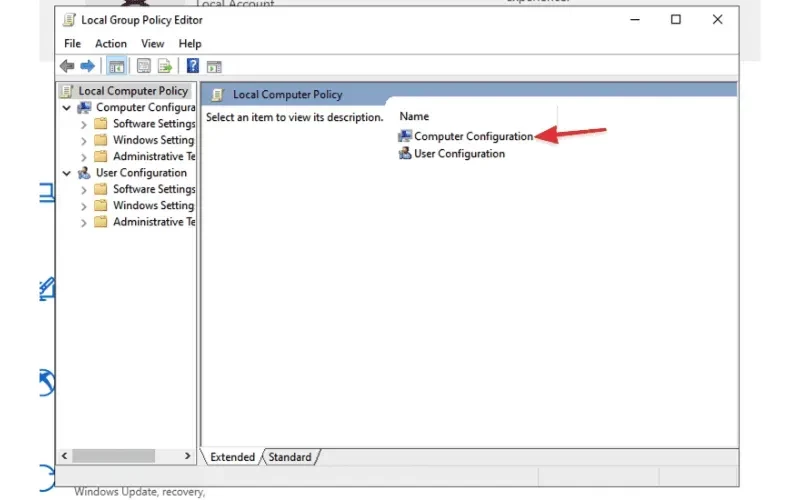This screenshot has height=500, width=800.
Task: Select Local Computer Policy in the tree
Action: (x=133, y=91)
